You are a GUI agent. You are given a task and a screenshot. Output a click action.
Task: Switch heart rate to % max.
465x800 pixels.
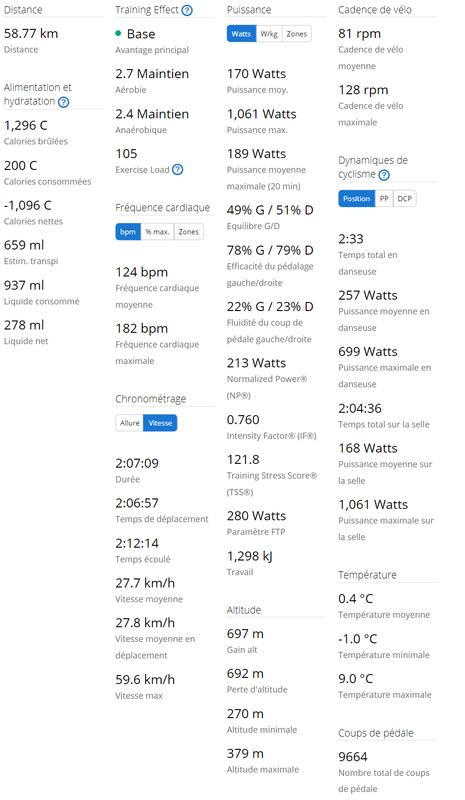[x=157, y=232]
